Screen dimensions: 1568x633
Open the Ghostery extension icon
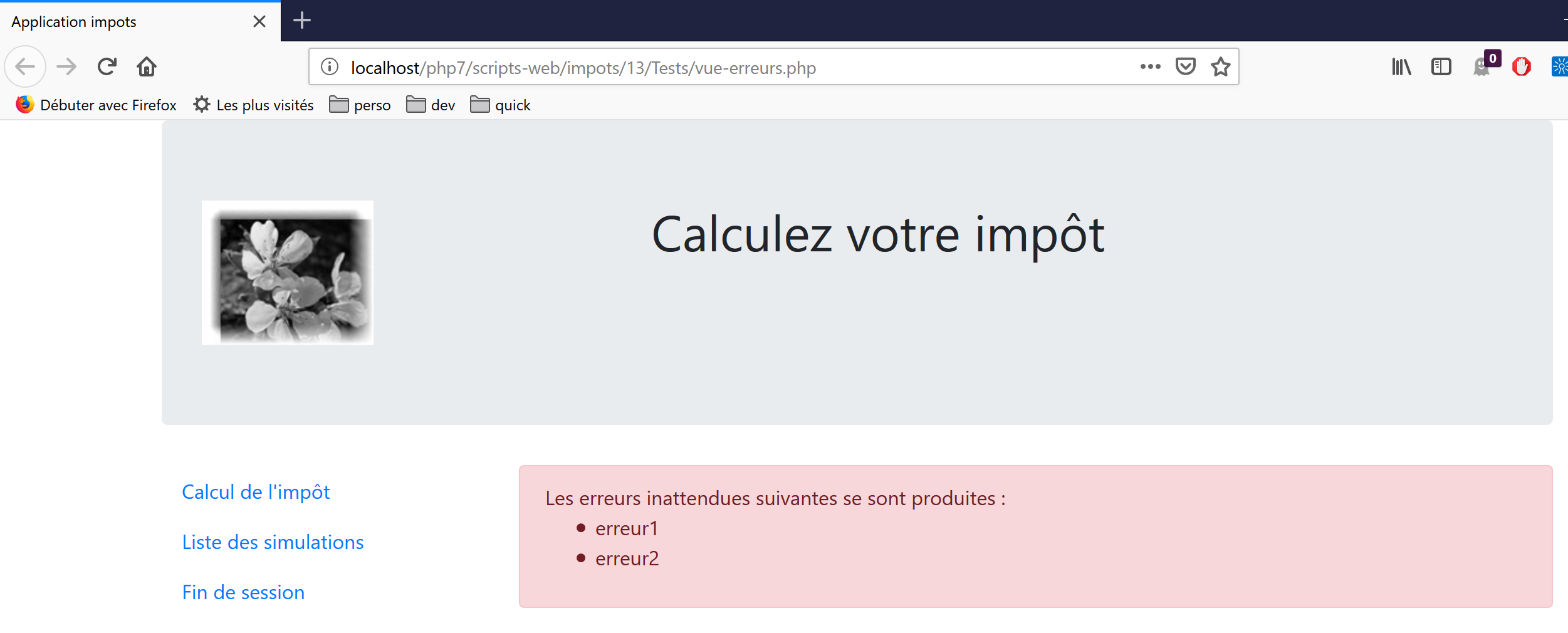[1483, 66]
